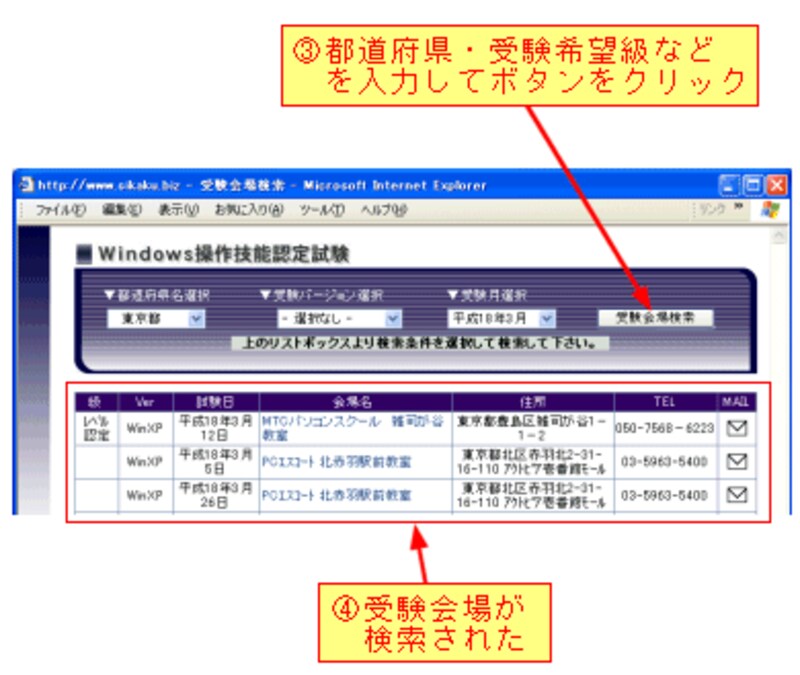Click the 会場名 column header
The width and height of the screenshot is (800, 675).
coord(355,402)
